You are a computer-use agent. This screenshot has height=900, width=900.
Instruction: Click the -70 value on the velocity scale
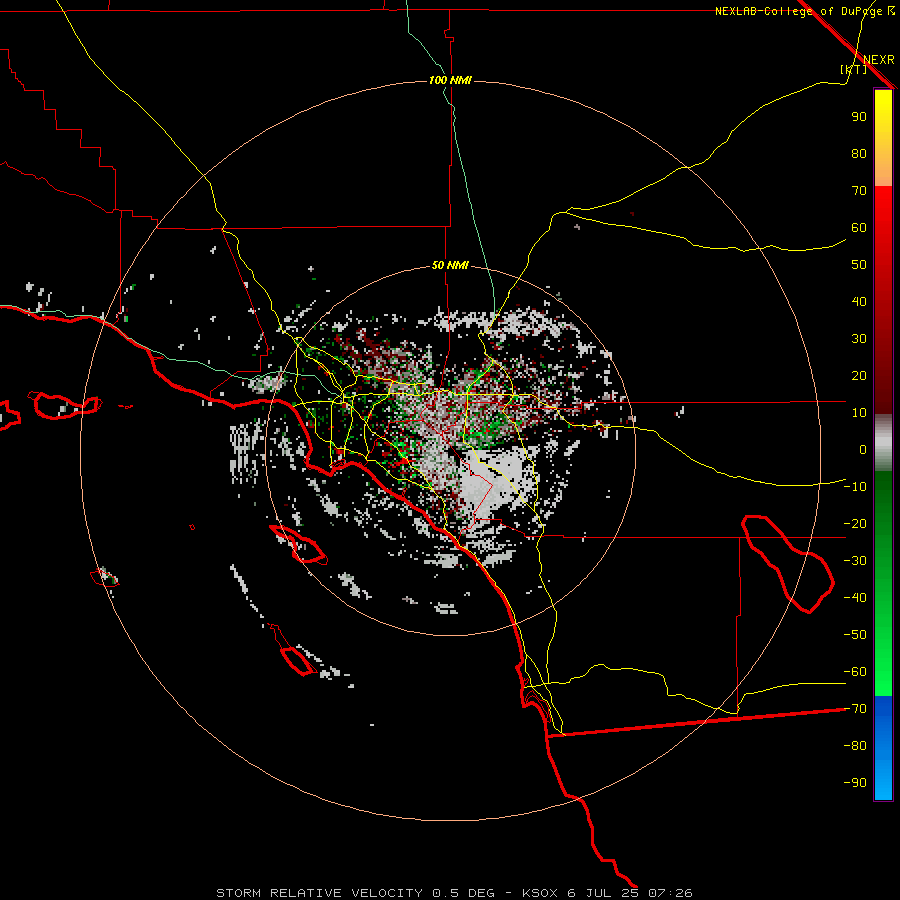click(x=855, y=709)
